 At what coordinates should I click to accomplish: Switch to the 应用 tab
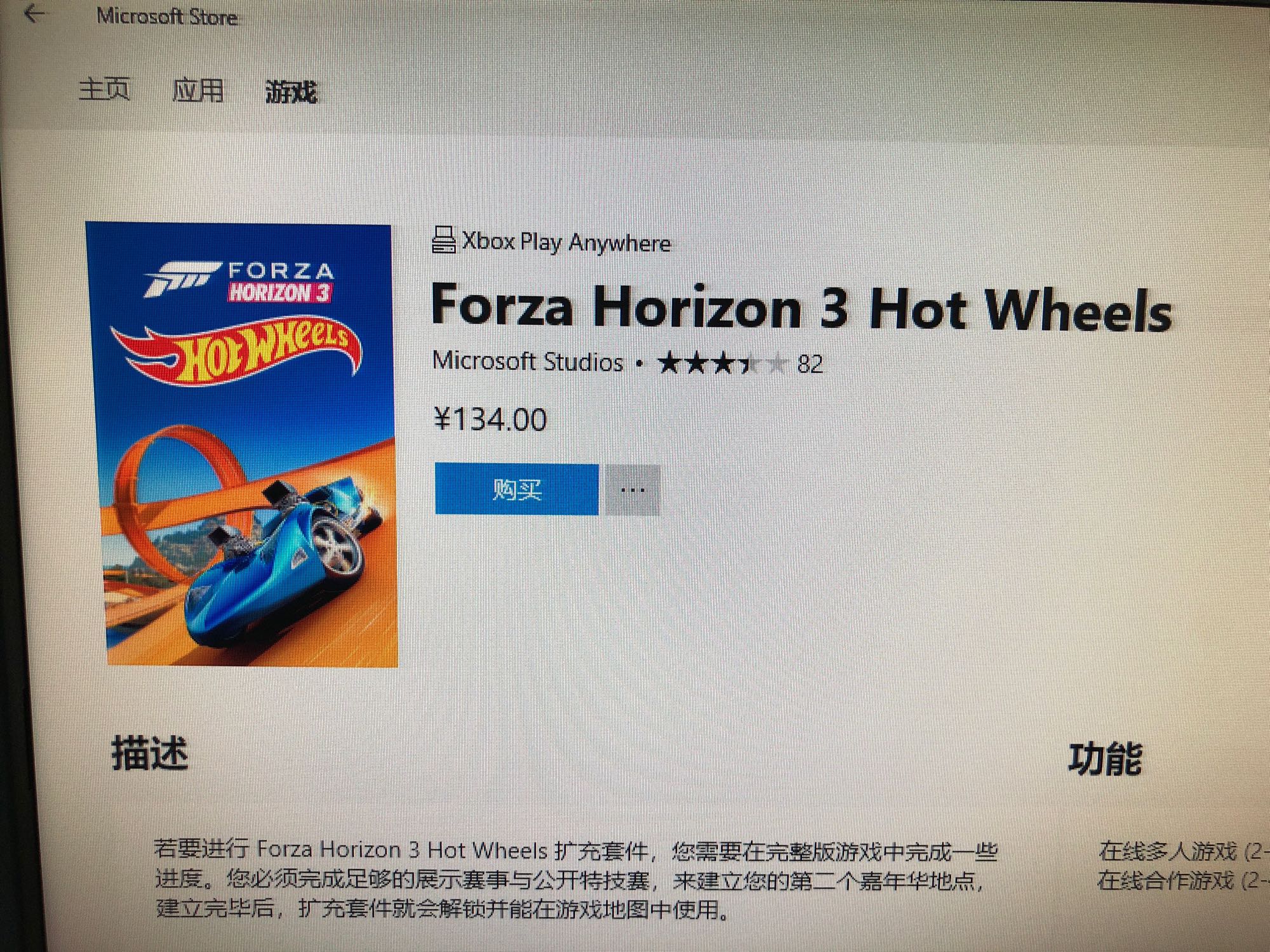pyautogui.click(x=197, y=90)
